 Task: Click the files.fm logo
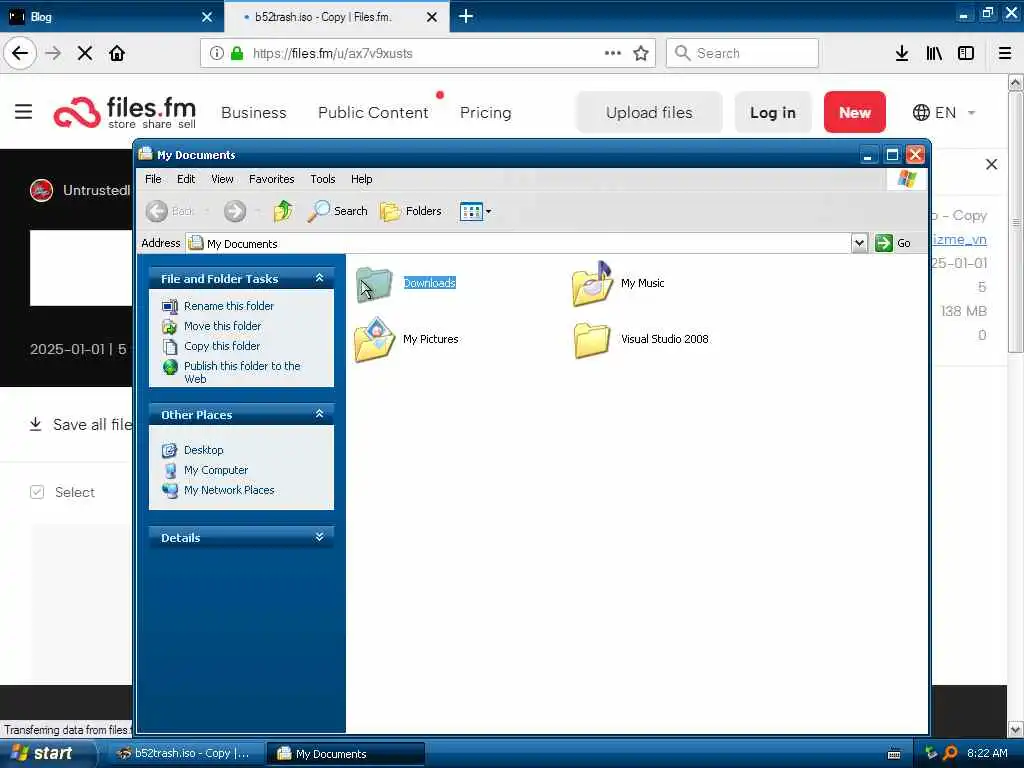(x=125, y=112)
